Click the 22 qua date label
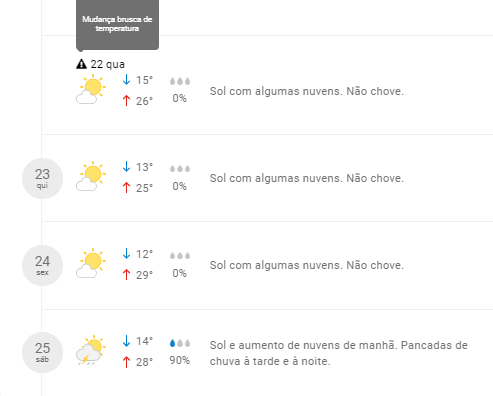The image size is (493, 396). pyautogui.click(x=107, y=64)
